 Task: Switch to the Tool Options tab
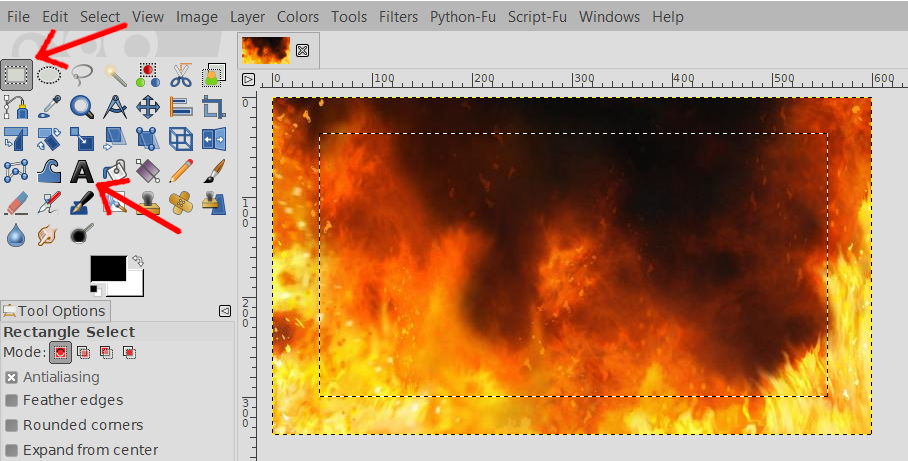point(54,311)
